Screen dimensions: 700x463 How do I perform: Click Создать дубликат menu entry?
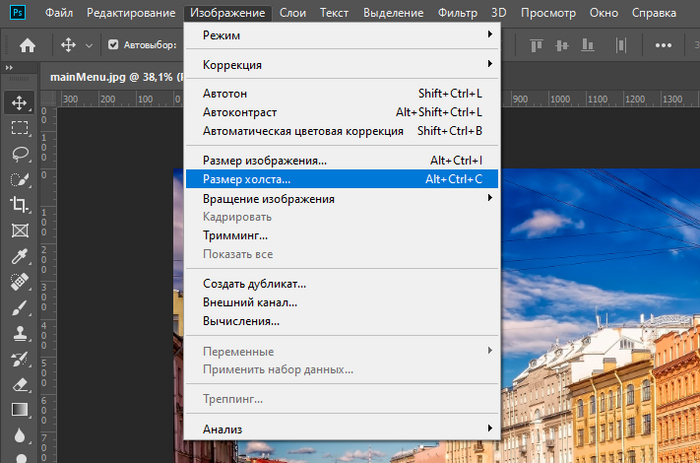click(x=254, y=284)
